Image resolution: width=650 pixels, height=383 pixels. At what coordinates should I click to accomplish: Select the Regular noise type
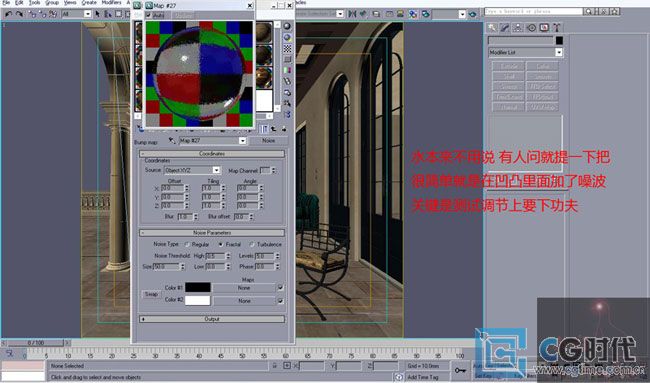(187, 245)
